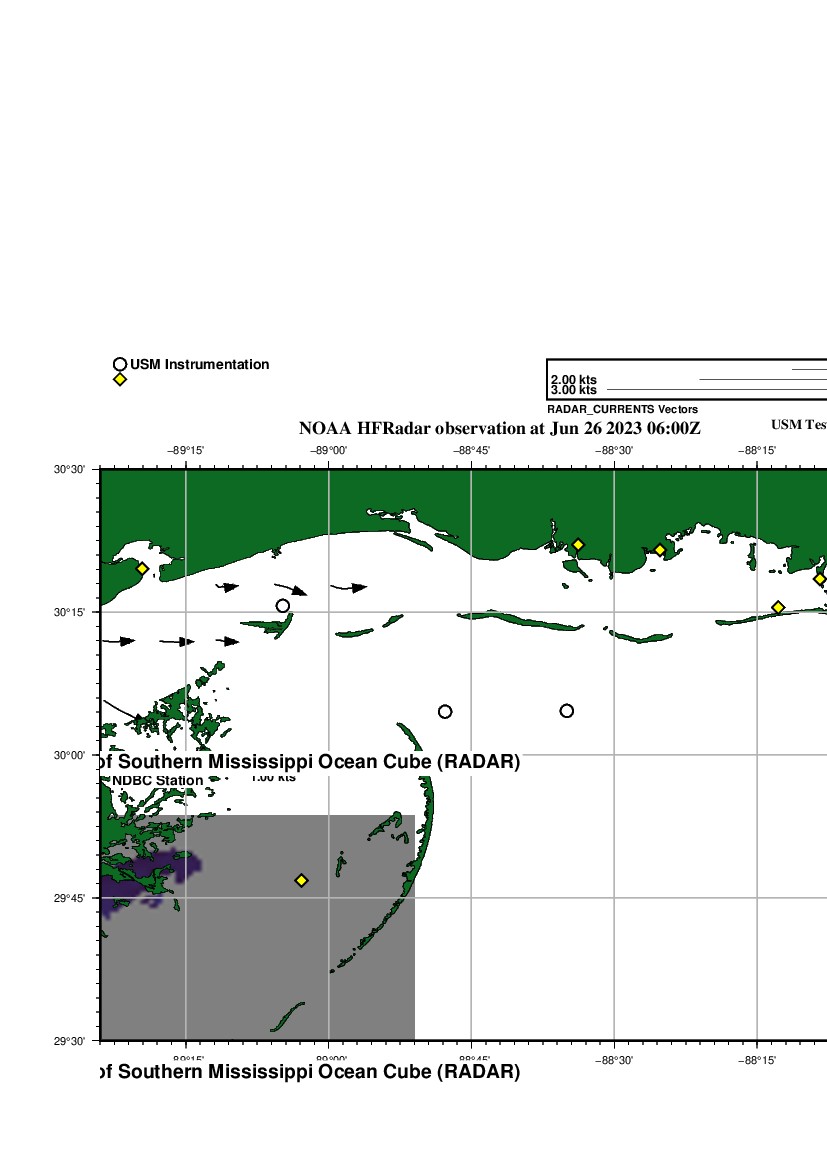This screenshot has width=827, height=1170.
Task: Click the 30°15' latitude axis label
Action: pos(76,612)
